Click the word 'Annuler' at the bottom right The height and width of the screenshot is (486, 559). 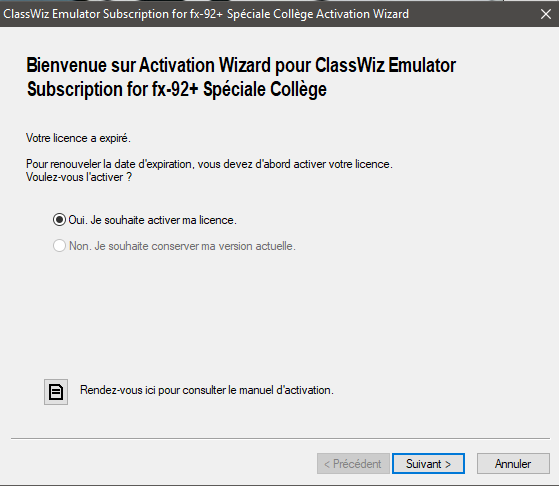513,464
